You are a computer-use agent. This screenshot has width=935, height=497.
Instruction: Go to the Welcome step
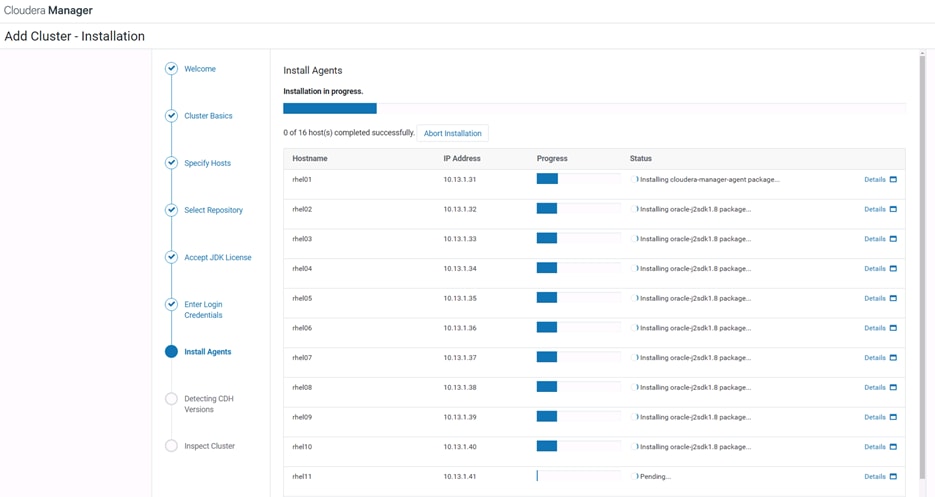click(200, 69)
